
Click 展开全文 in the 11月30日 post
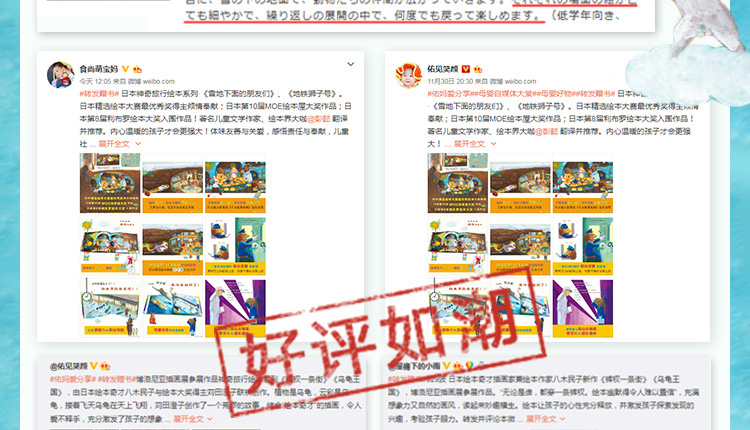tap(469, 143)
